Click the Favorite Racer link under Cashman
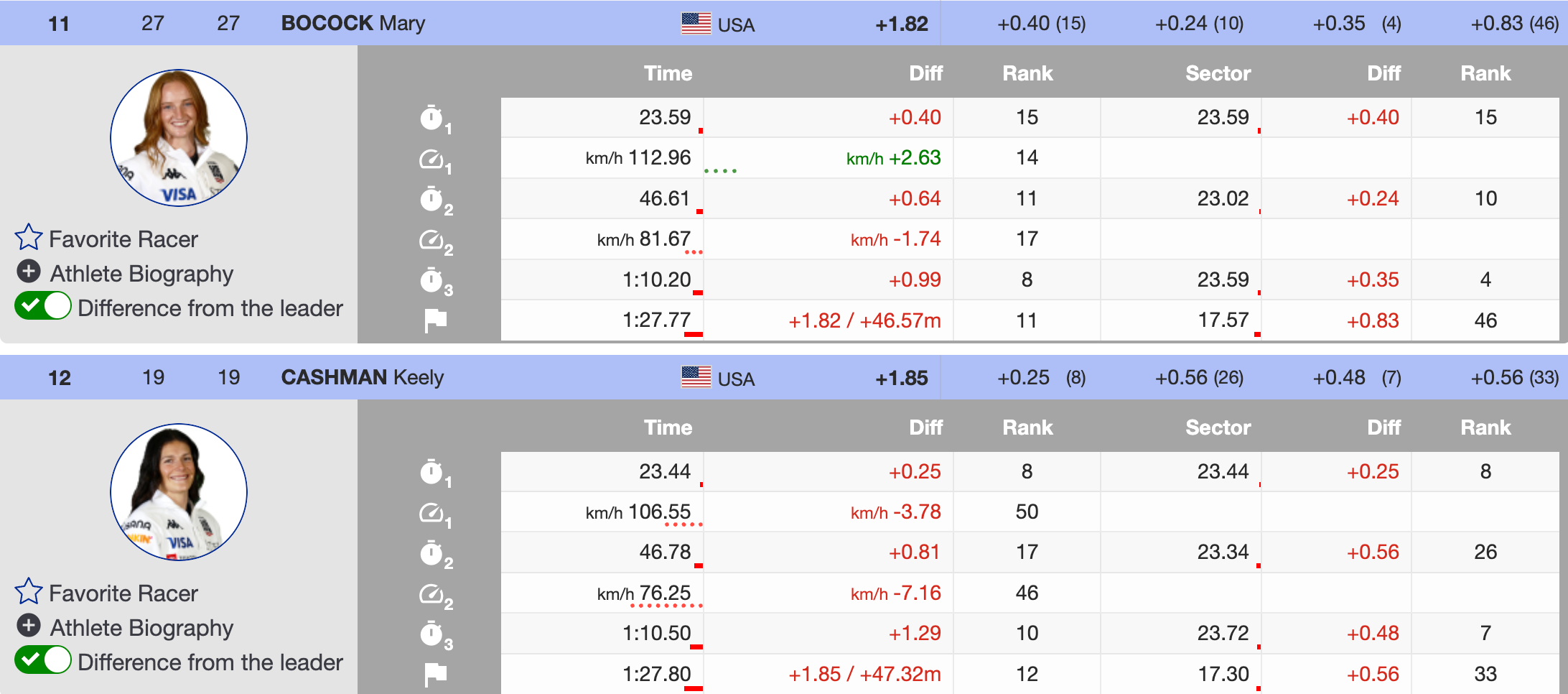Image resolution: width=1568 pixels, height=694 pixels. [x=123, y=593]
